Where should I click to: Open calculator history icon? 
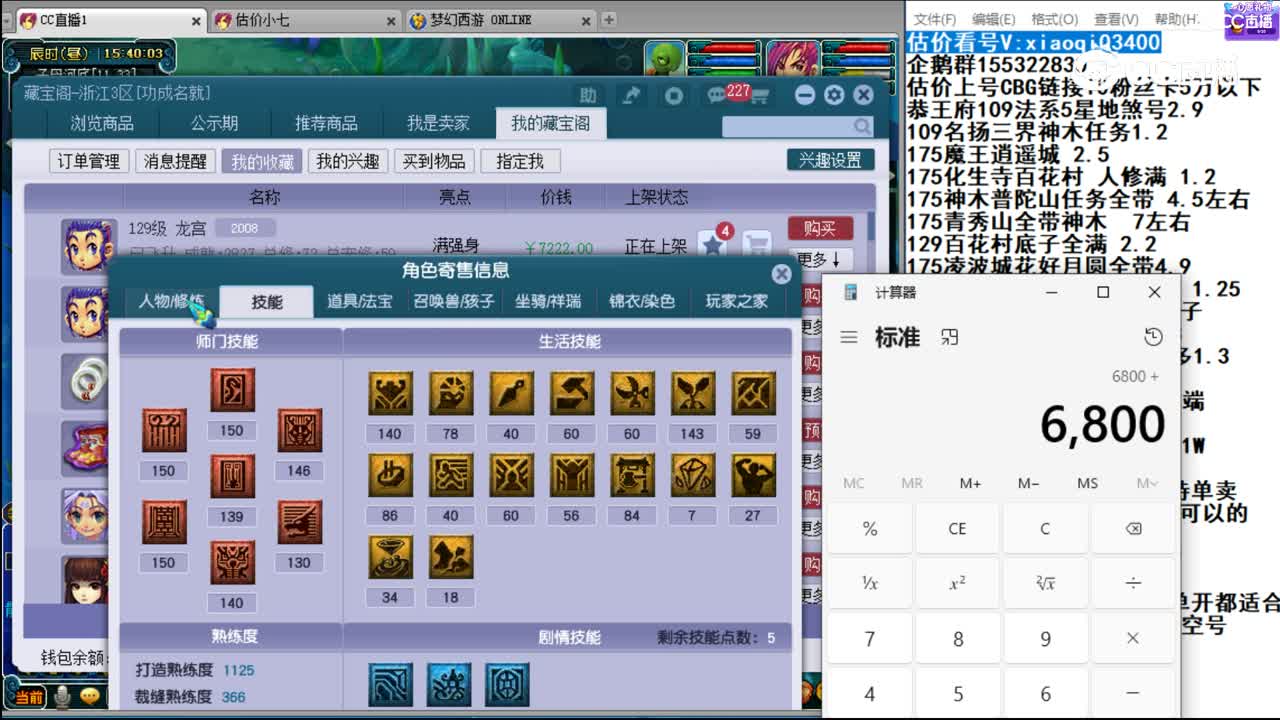(x=1153, y=337)
